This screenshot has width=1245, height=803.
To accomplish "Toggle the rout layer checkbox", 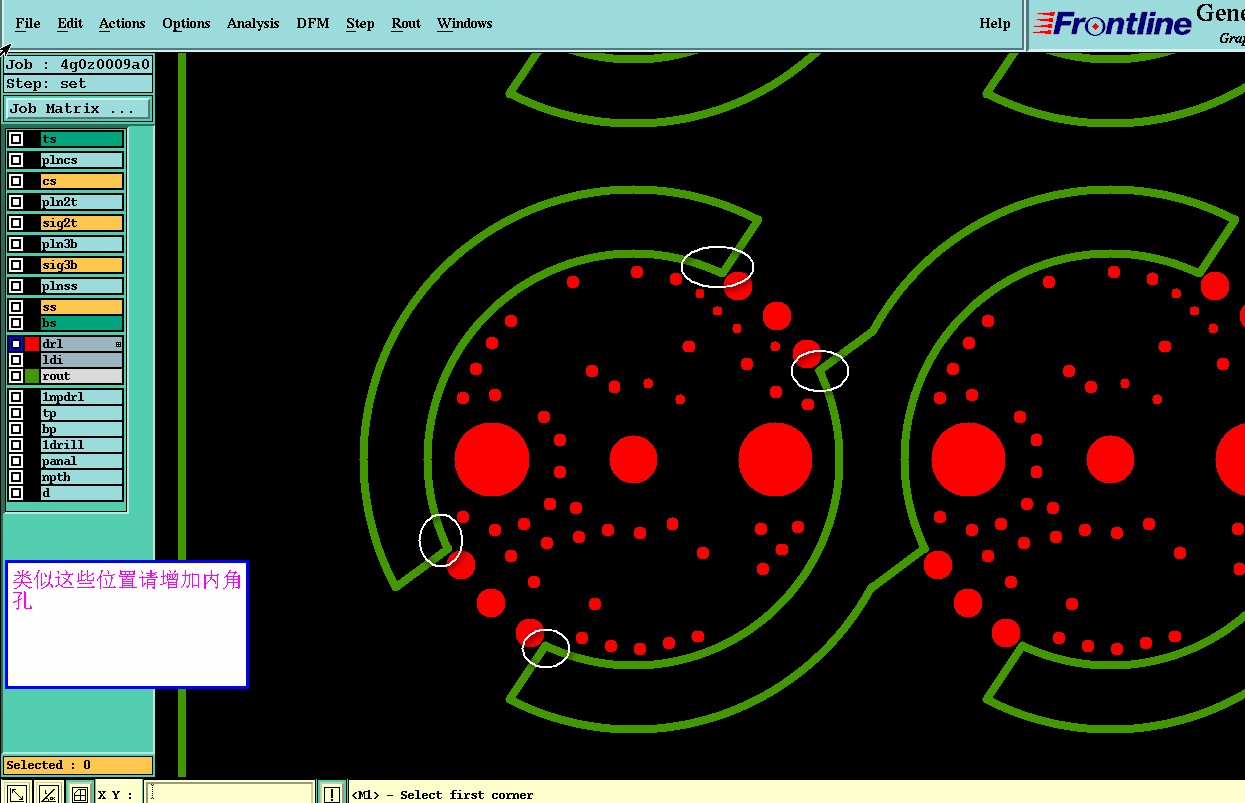I will [x=16, y=376].
